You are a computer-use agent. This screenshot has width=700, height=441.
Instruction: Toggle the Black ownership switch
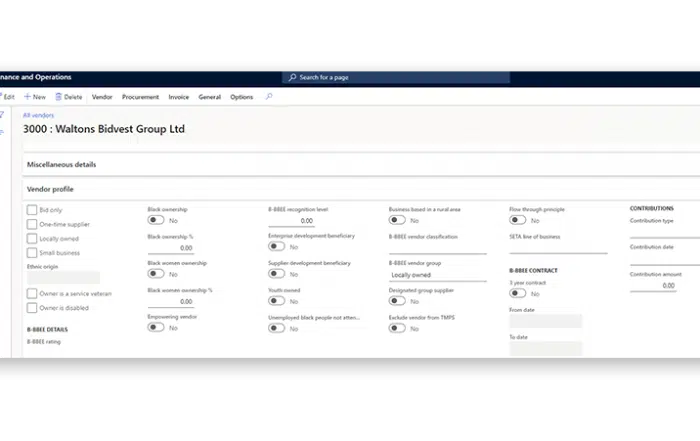pyautogui.click(x=156, y=220)
